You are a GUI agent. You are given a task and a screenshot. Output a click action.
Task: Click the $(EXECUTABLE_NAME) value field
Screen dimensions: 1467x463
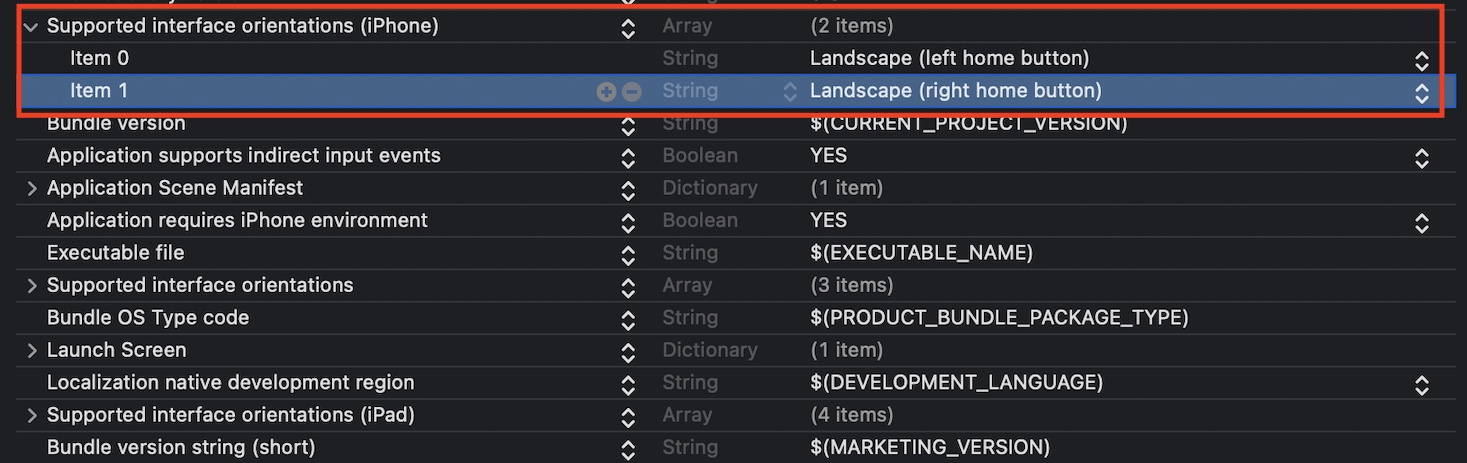[x=921, y=253]
